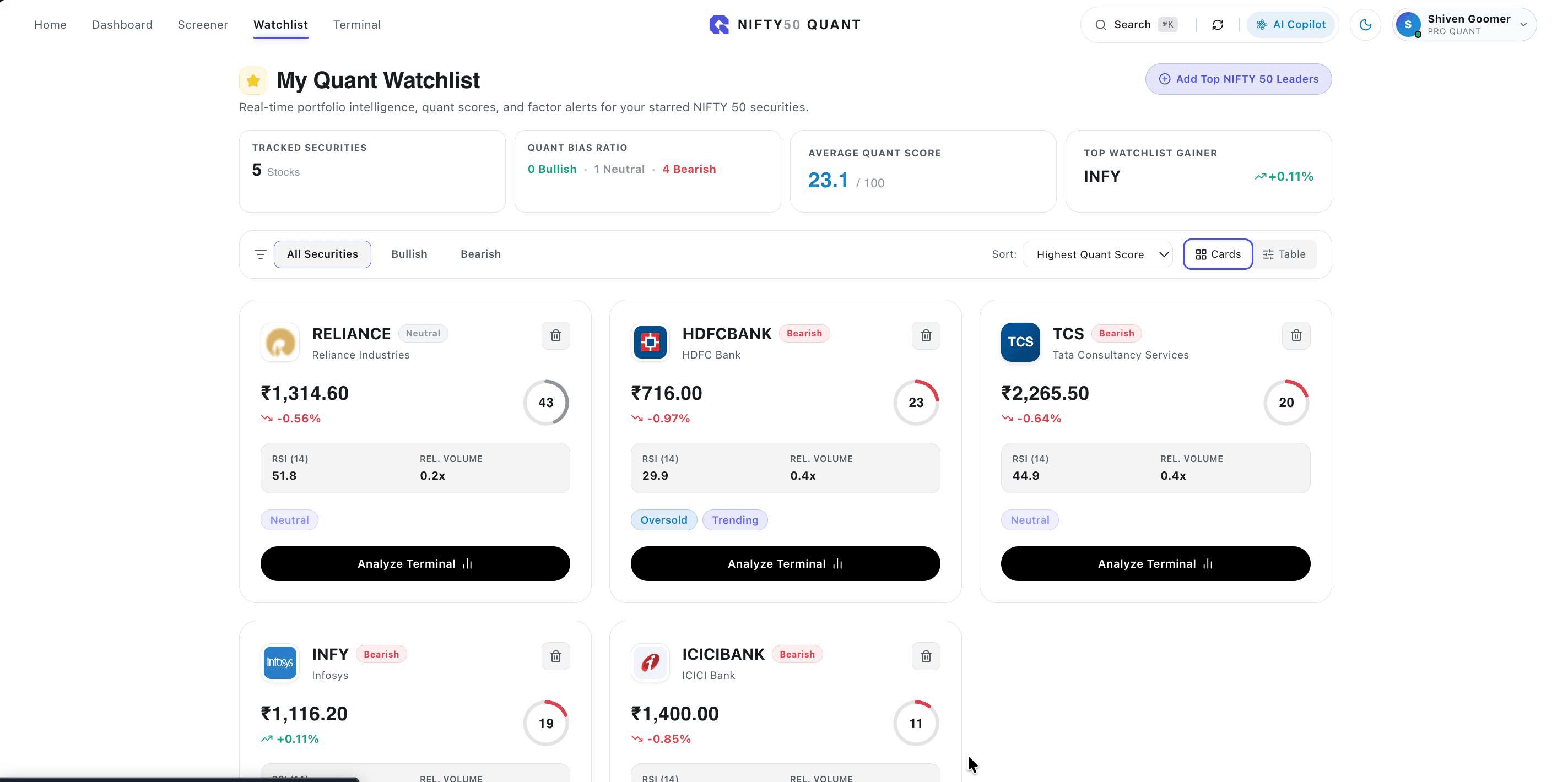This screenshot has height=782, width=1568.
Task: Expand the Shiven Goomer account menu chevron
Action: click(1523, 25)
